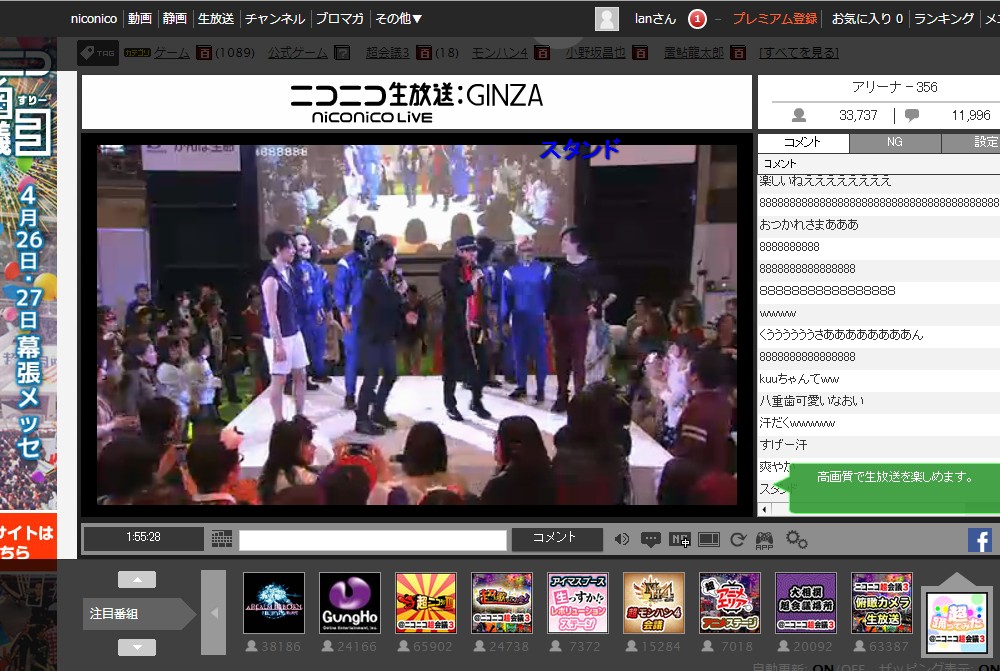Image resolution: width=1000 pixels, height=671 pixels.
Task: Open the 動画 menu item
Action: 140,18
